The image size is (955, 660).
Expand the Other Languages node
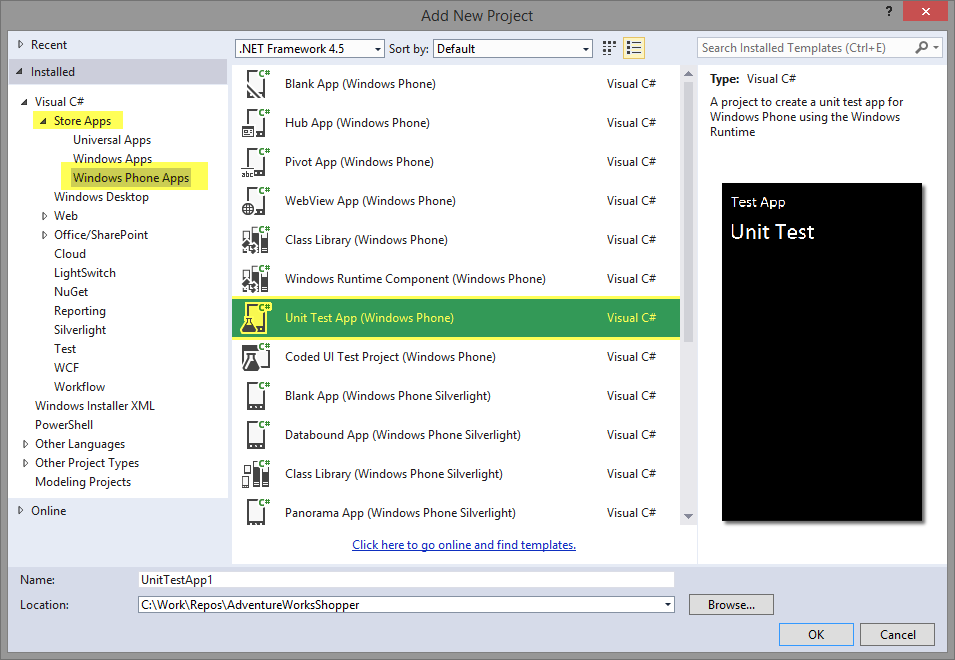point(25,444)
